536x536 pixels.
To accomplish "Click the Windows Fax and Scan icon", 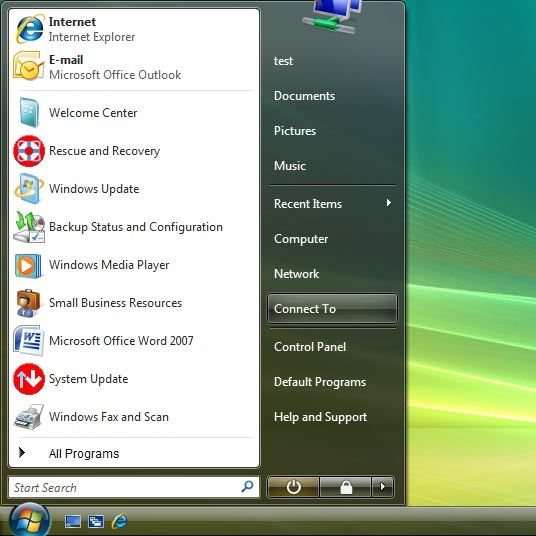I will point(29,417).
